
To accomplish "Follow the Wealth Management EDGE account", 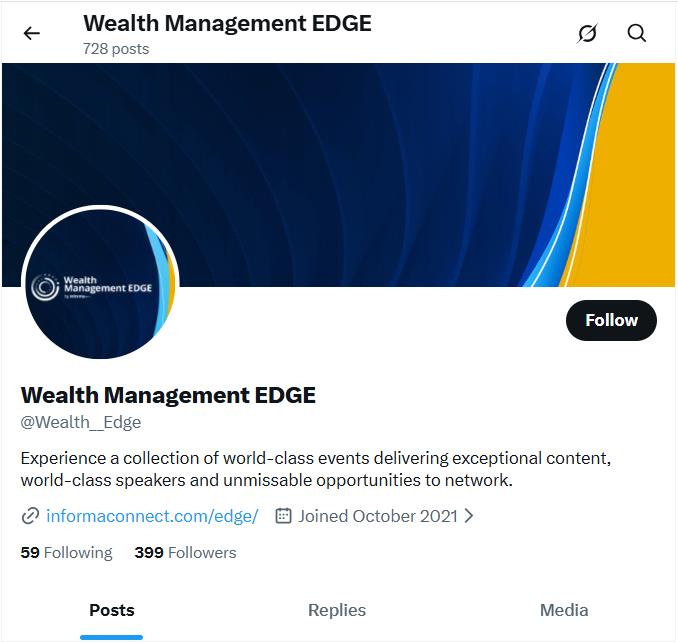I will tap(611, 320).
